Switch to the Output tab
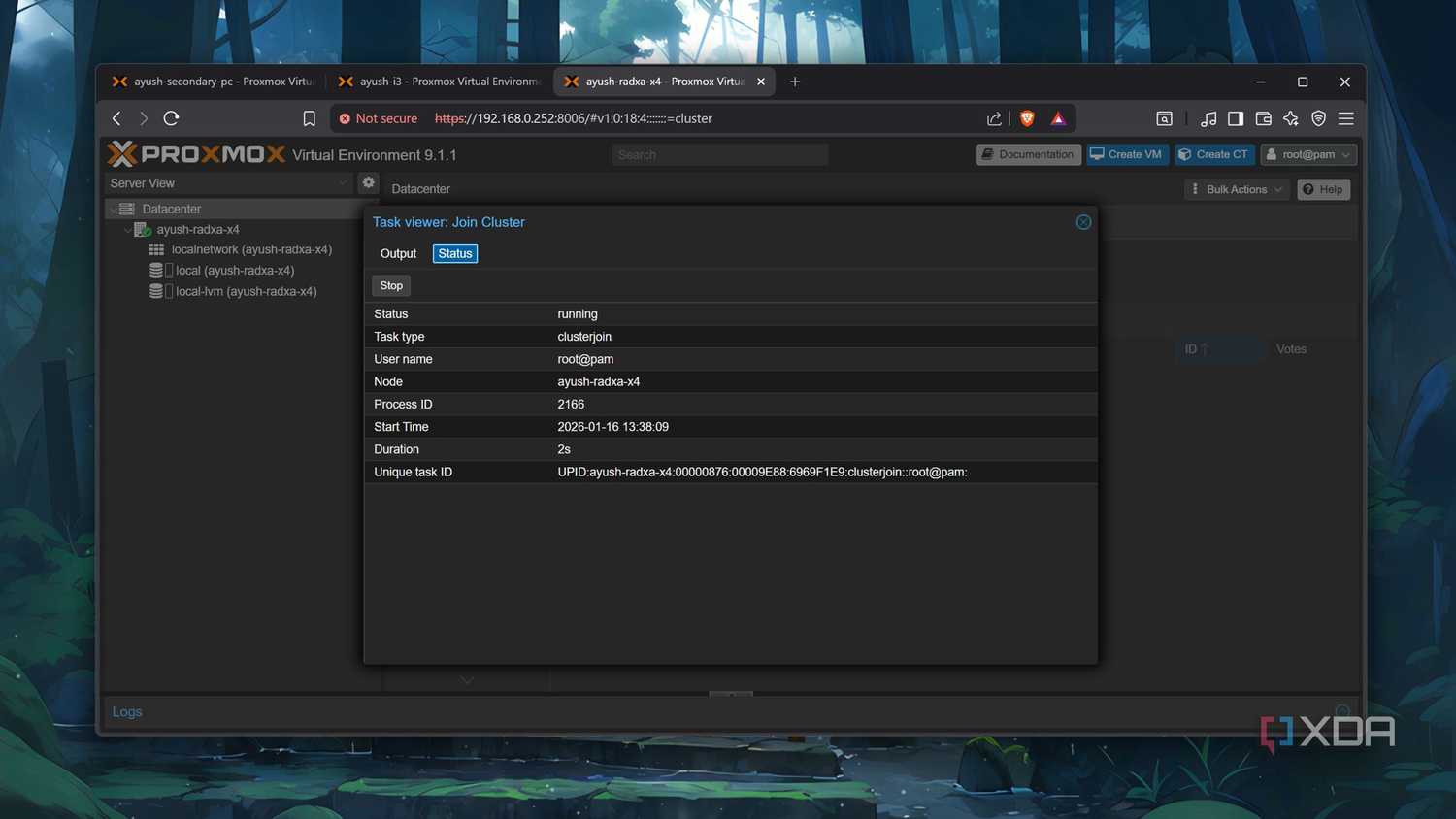The height and width of the screenshot is (819, 1456). 398,253
